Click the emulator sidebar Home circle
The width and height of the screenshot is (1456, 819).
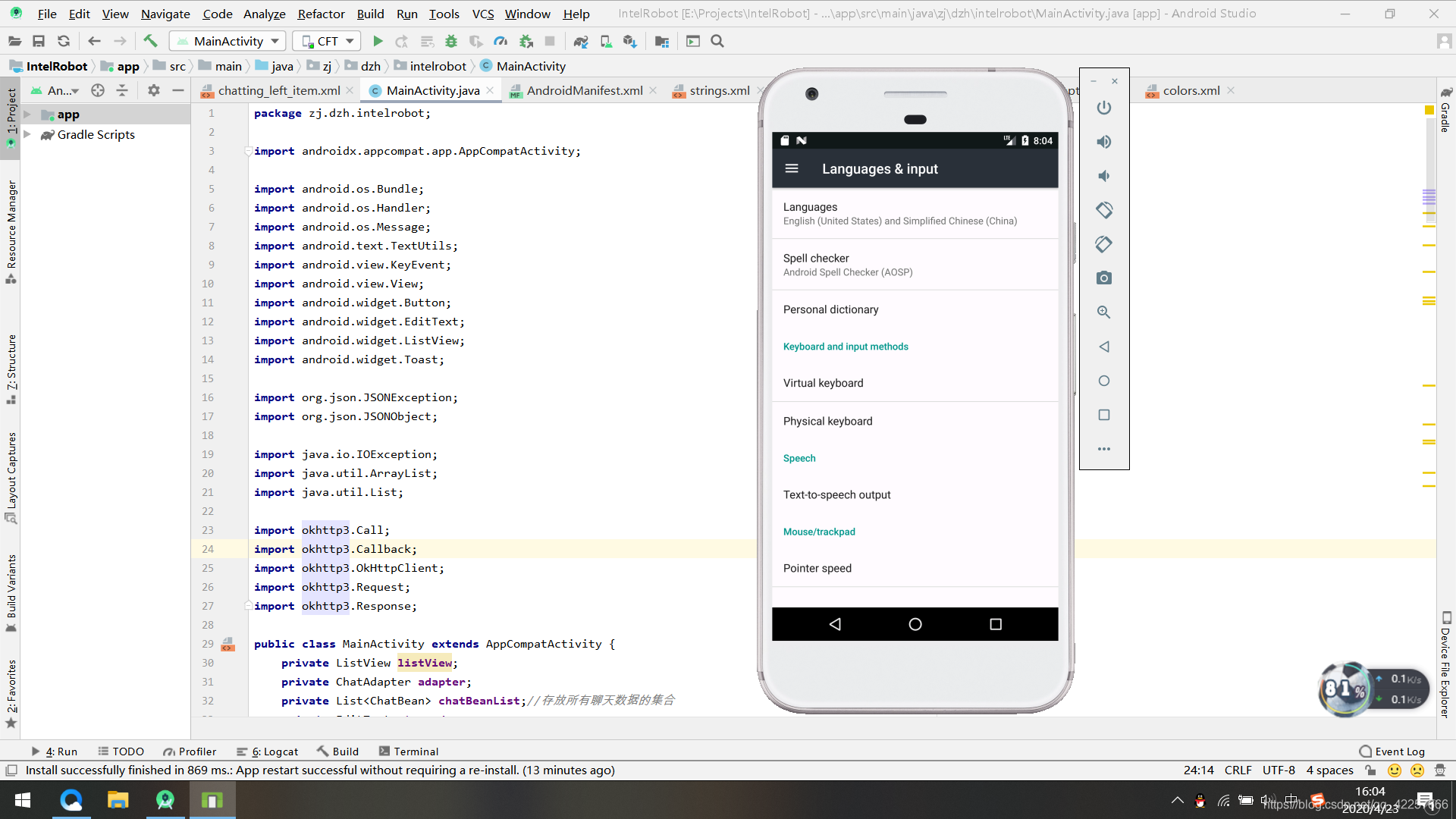tap(1104, 381)
